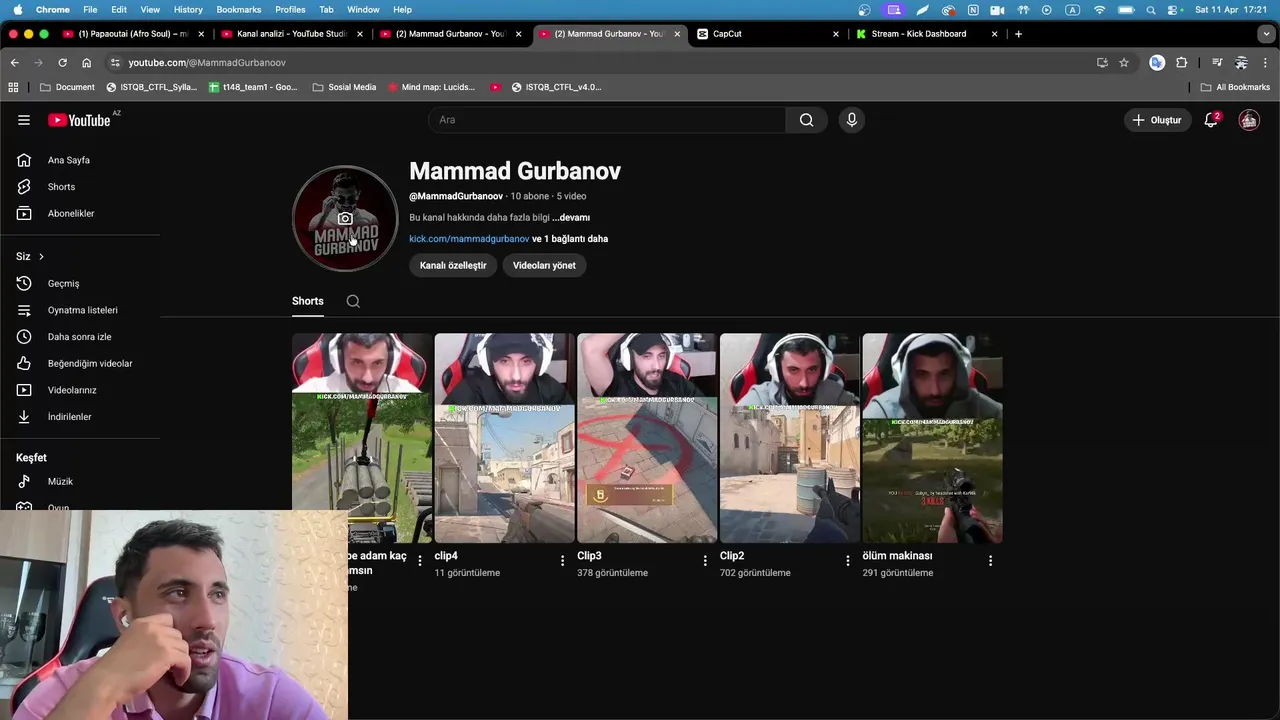This screenshot has width=1280, height=720.
Task: Open the Chrome home button
Action: pos(87,62)
